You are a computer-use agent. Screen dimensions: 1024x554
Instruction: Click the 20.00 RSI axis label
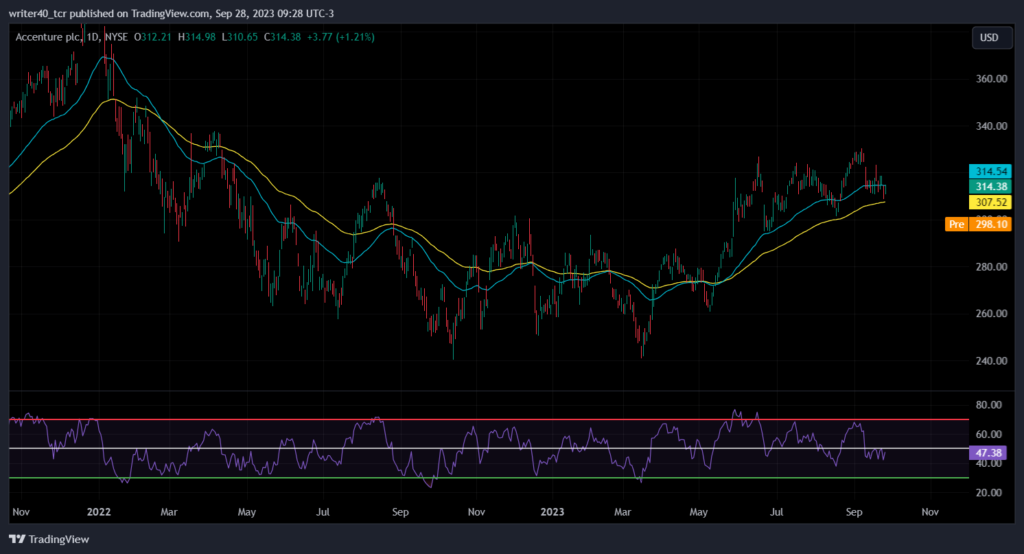pyautogui.click(x=989, y=493)
